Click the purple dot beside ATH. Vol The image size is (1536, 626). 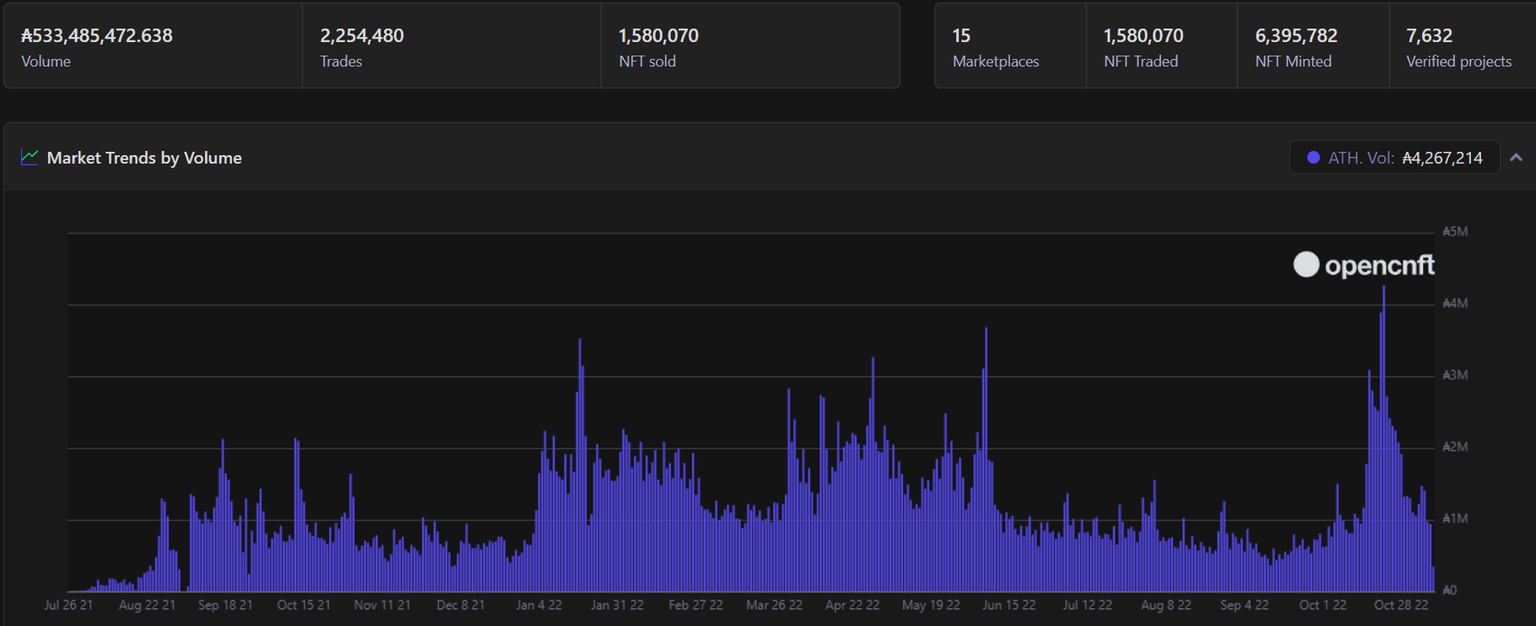(1313, 158)
